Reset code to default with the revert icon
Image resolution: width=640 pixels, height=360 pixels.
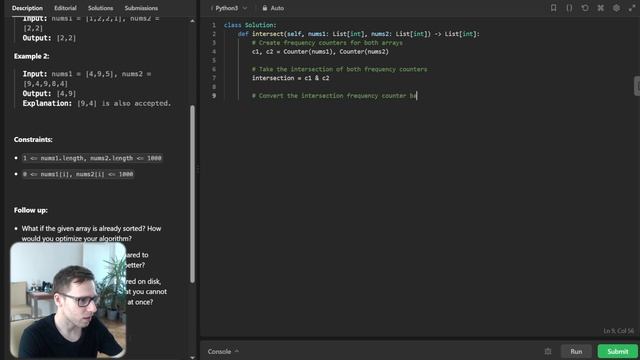[585, 8]
